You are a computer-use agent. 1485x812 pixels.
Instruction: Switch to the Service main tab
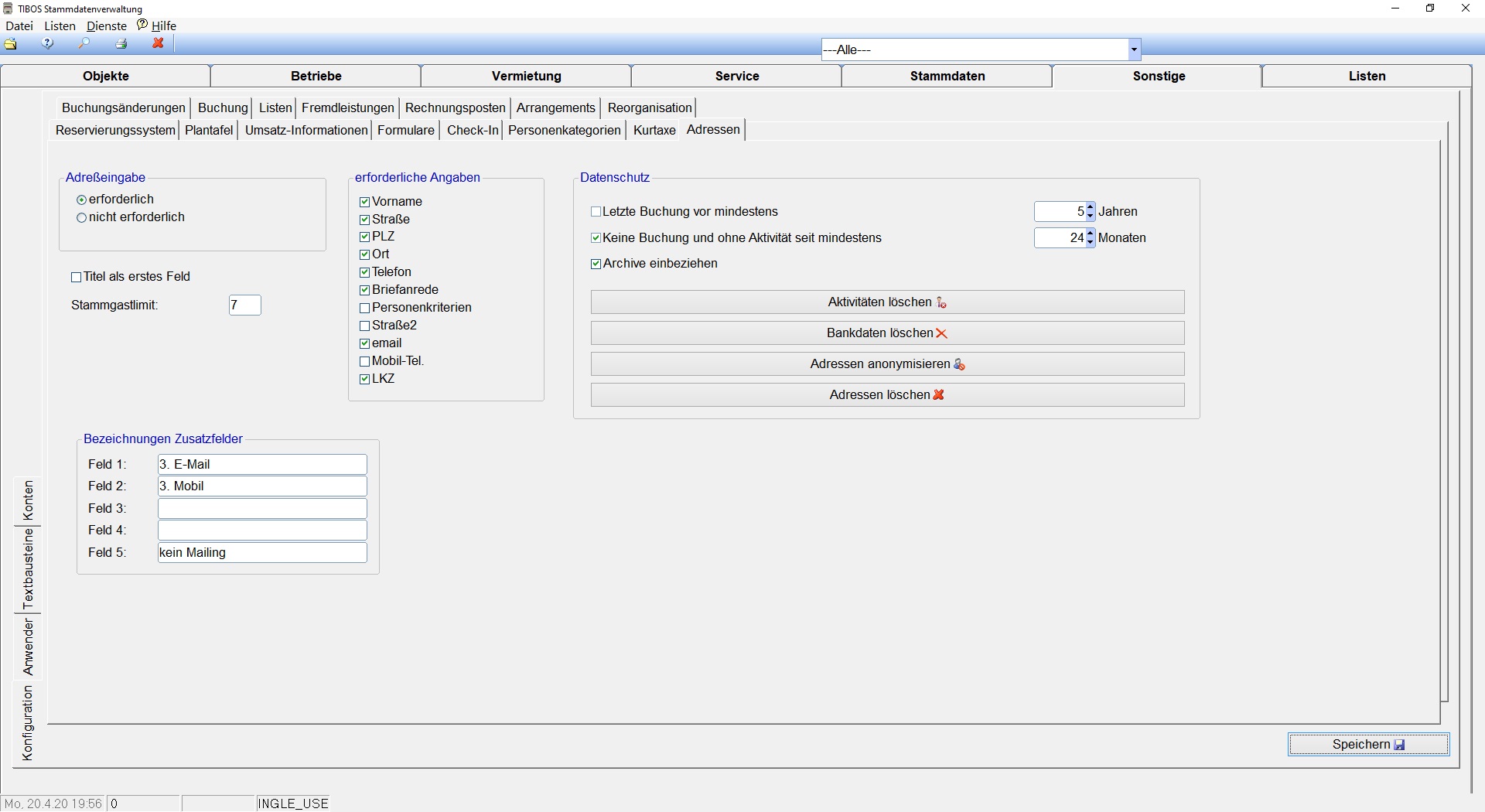click(x=737, y=76)
